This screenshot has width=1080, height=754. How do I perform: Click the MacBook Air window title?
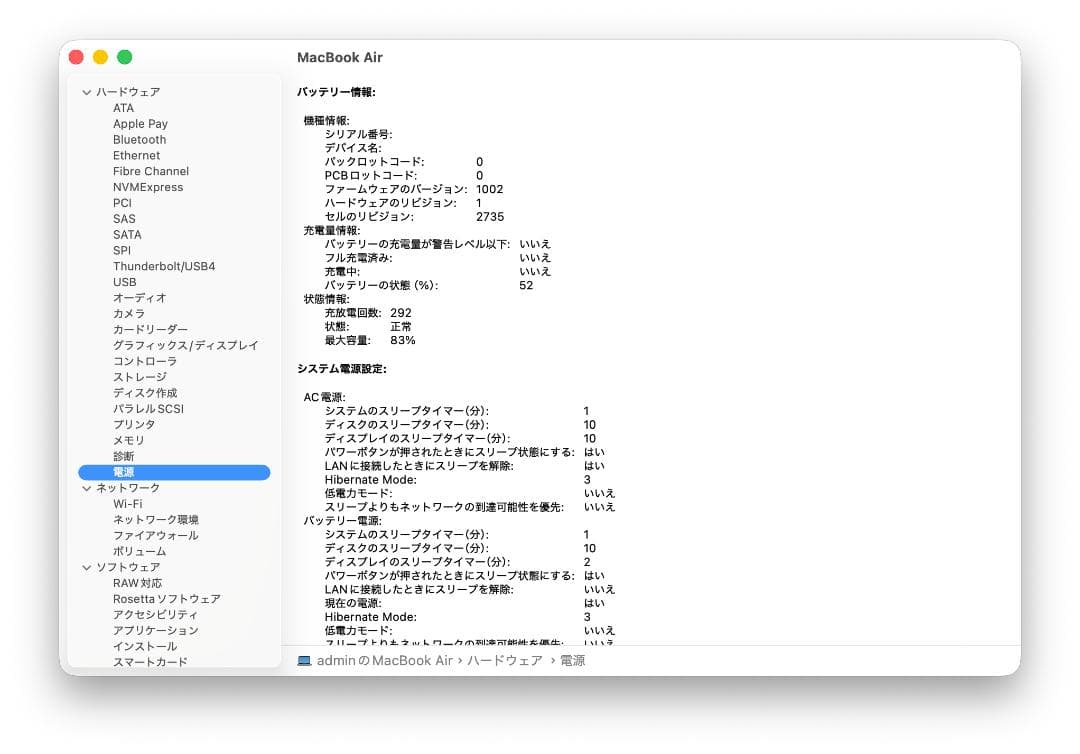tap(340, 58)
